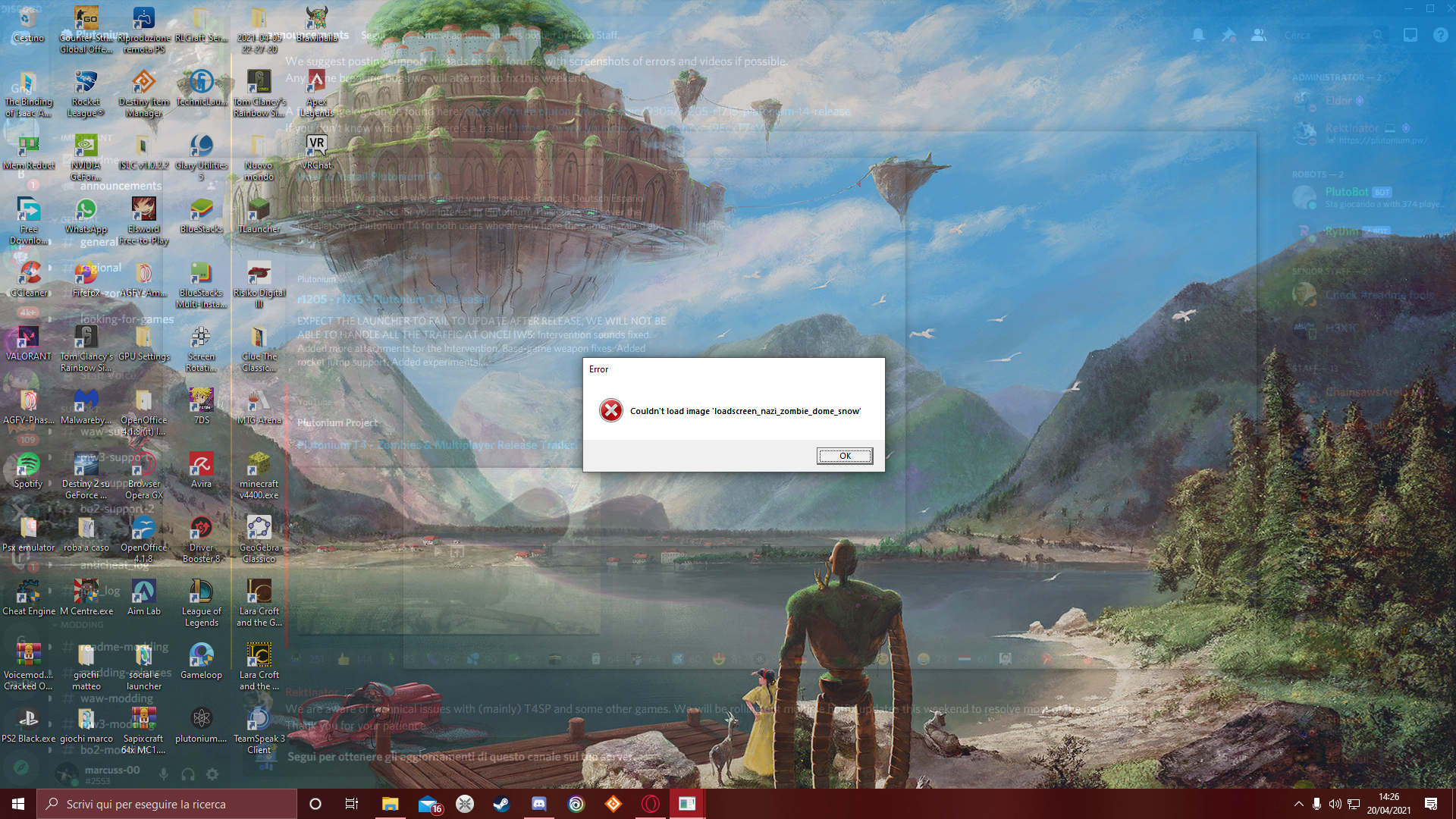Select the NVIDIA GeForce desktop icon
Image resolution: width=1456 pixels, height=819 pixels.
86,158
